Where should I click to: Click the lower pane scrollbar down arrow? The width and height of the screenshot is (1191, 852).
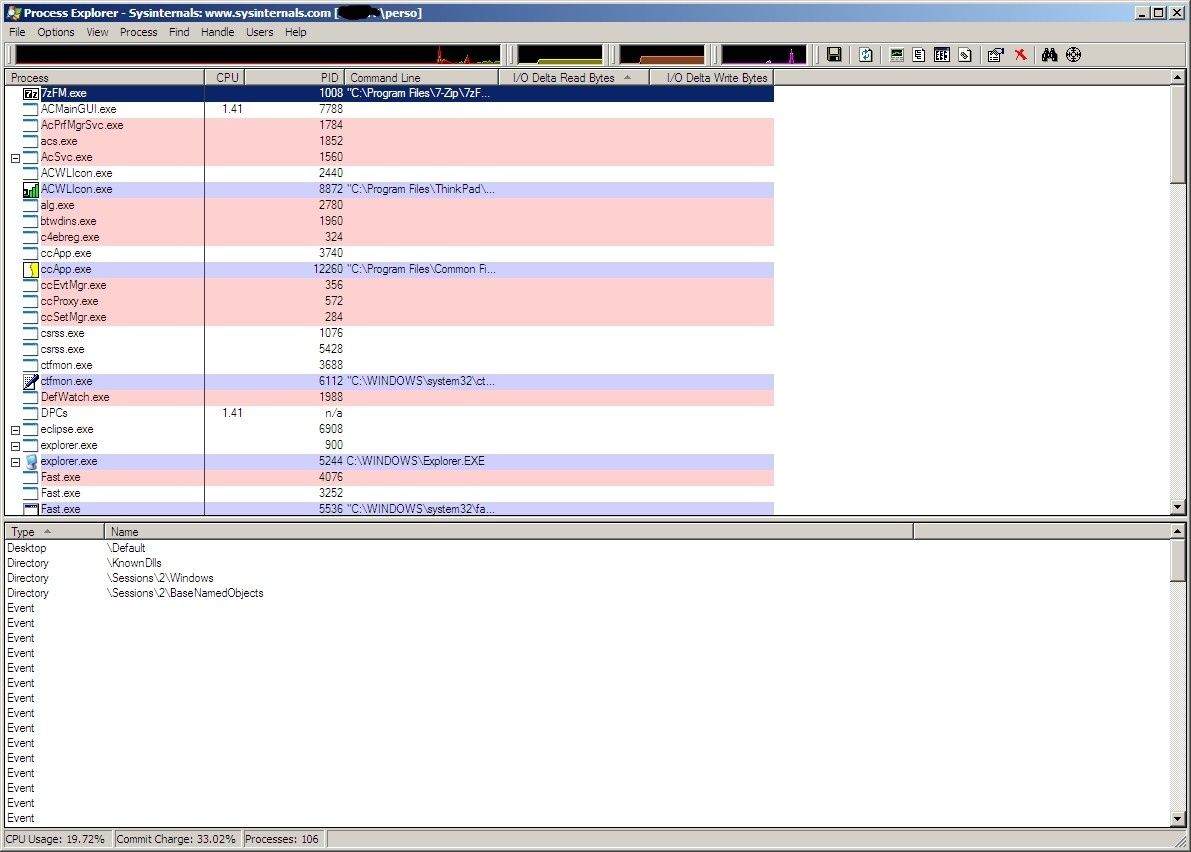(1177, 819)
